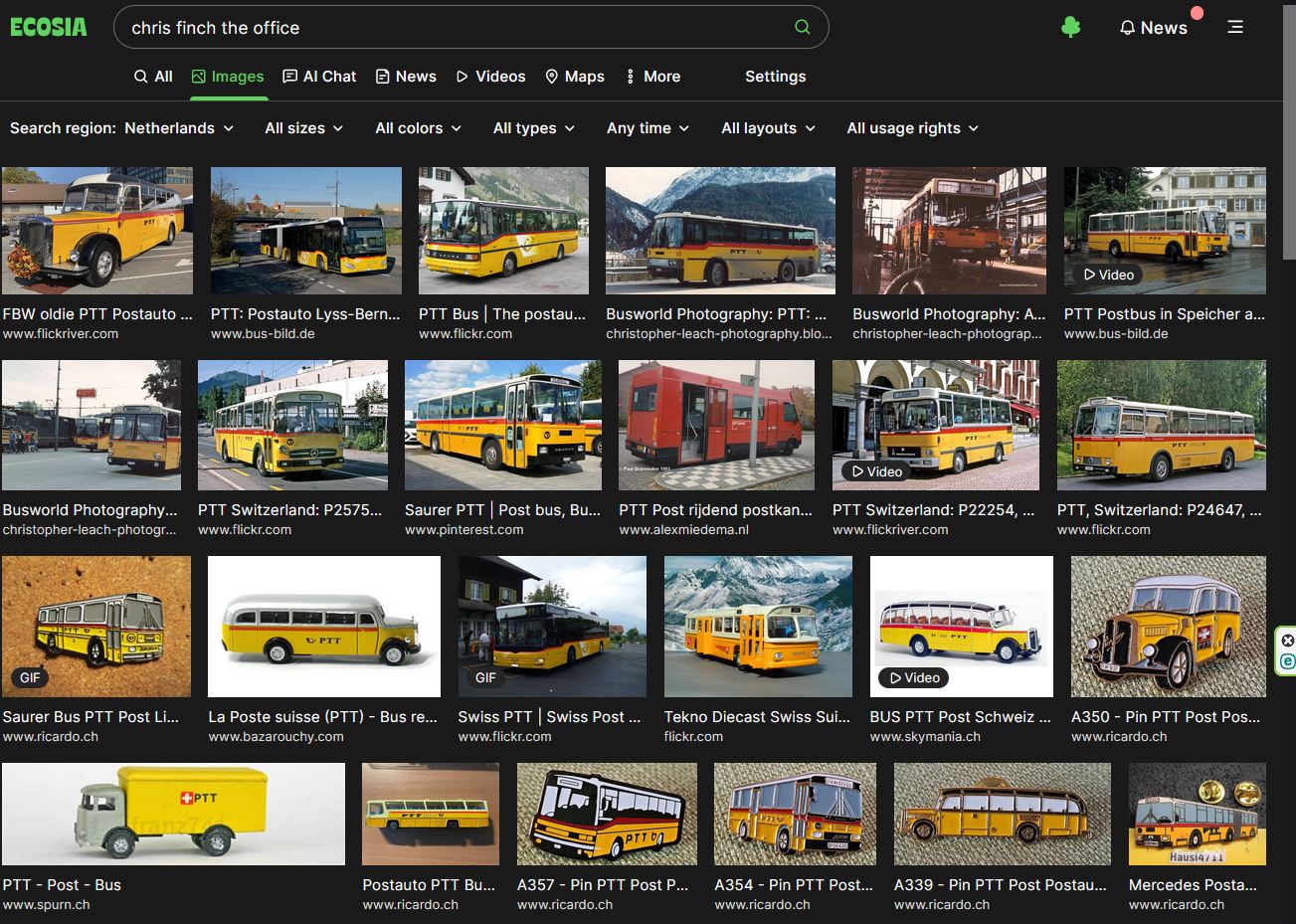Image resolution: width=1296 pixels, height=924 pixels.
Task: Click the search magnifier icon in search box
Action: click(x=803, y=27)
